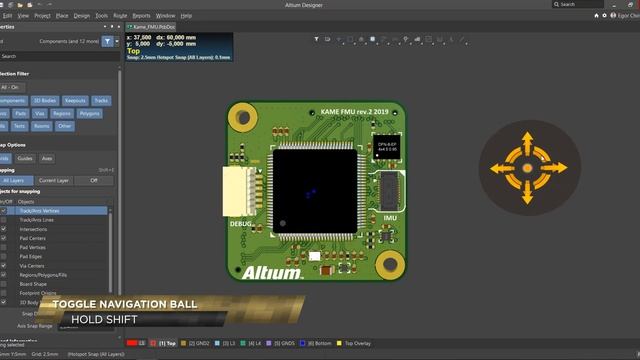Turn snapping Off with the Off button
This screenshot has width=640, height=360.
pos(94,180)
